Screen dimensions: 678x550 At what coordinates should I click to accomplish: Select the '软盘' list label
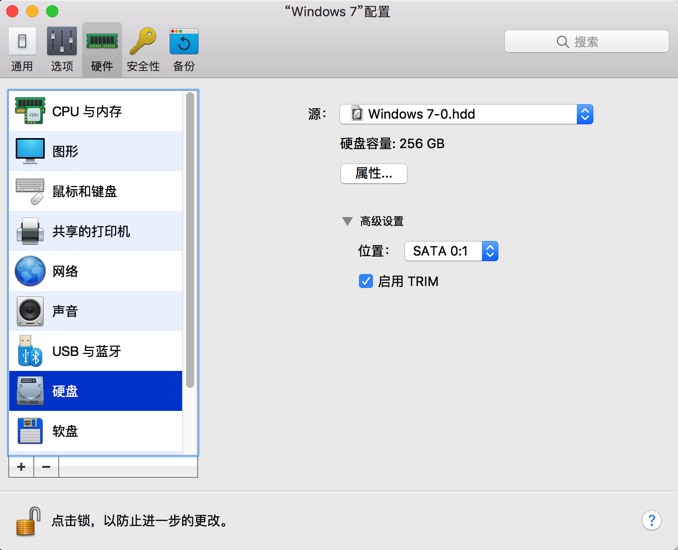tap(65, 431)
